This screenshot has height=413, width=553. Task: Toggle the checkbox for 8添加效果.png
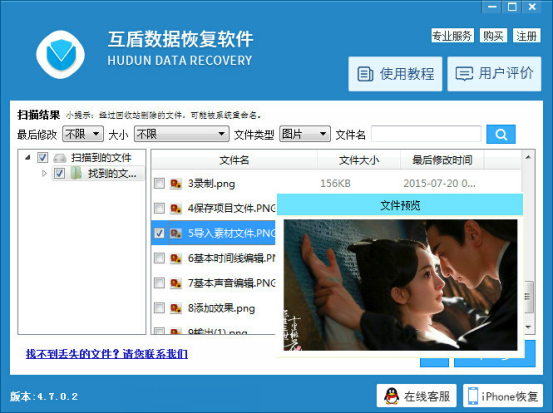coord(159,308)
